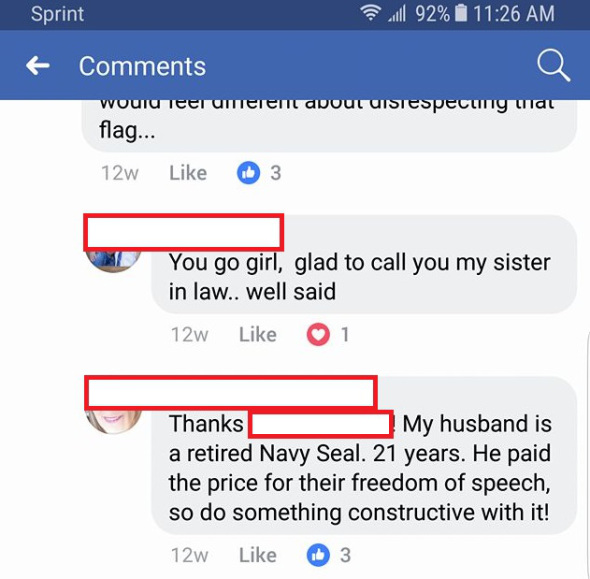The height and width of the screenshot is (579, 590).
Task: Tap 12w timestamp under Navy Seal comment
Action: click(x=190, y=555)
